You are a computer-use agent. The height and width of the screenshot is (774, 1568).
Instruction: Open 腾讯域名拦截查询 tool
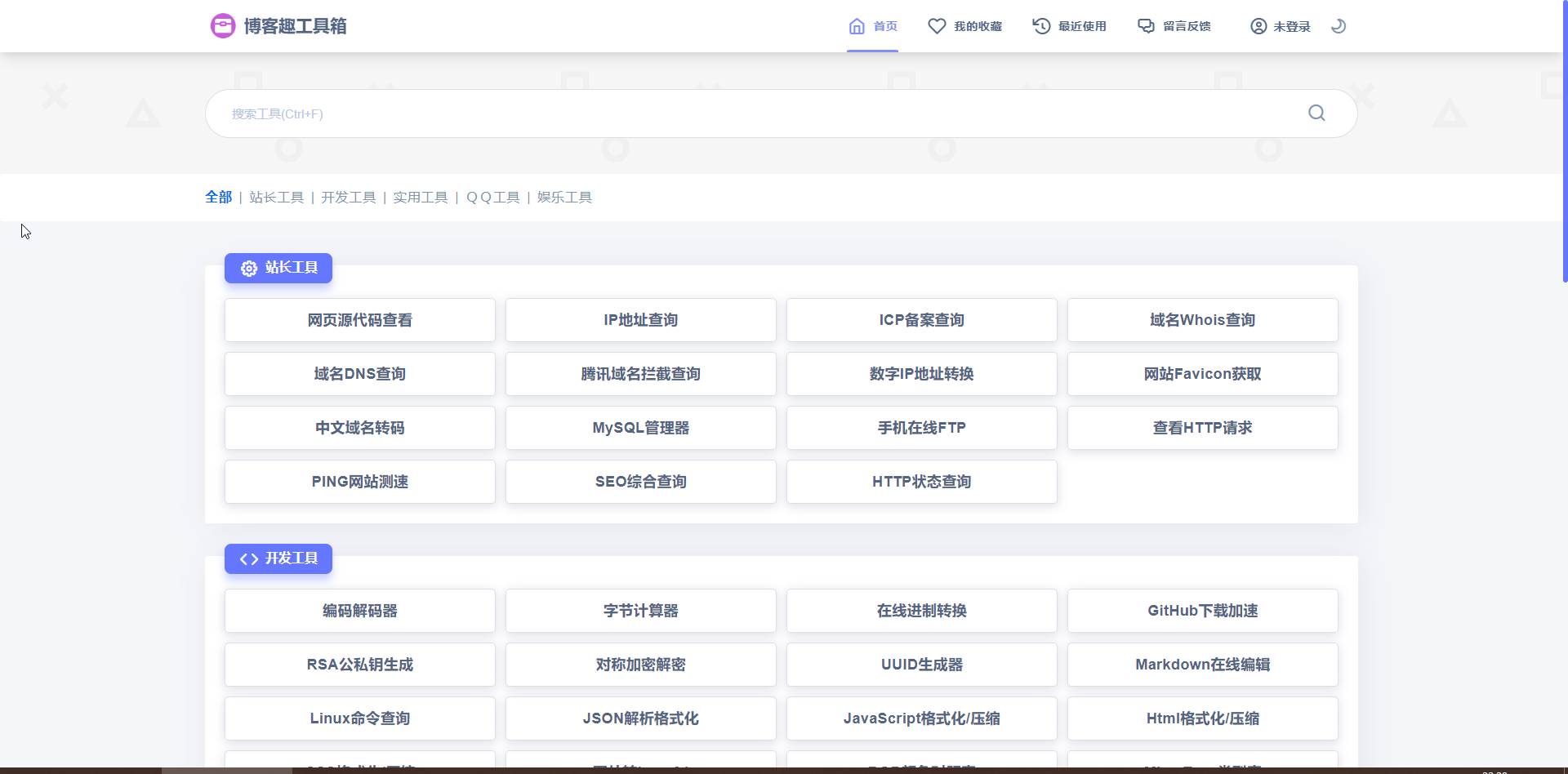pyautogui.click(x=641, y=374)
